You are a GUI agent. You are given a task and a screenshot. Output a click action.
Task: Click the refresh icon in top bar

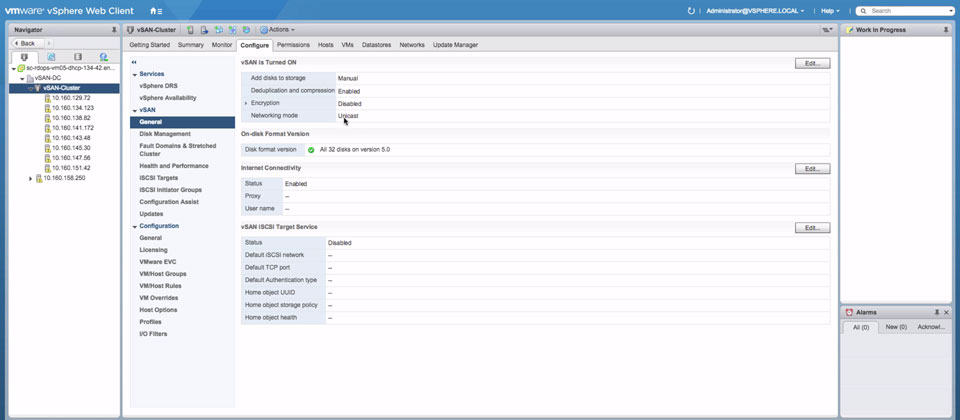[x=691, y=10]
